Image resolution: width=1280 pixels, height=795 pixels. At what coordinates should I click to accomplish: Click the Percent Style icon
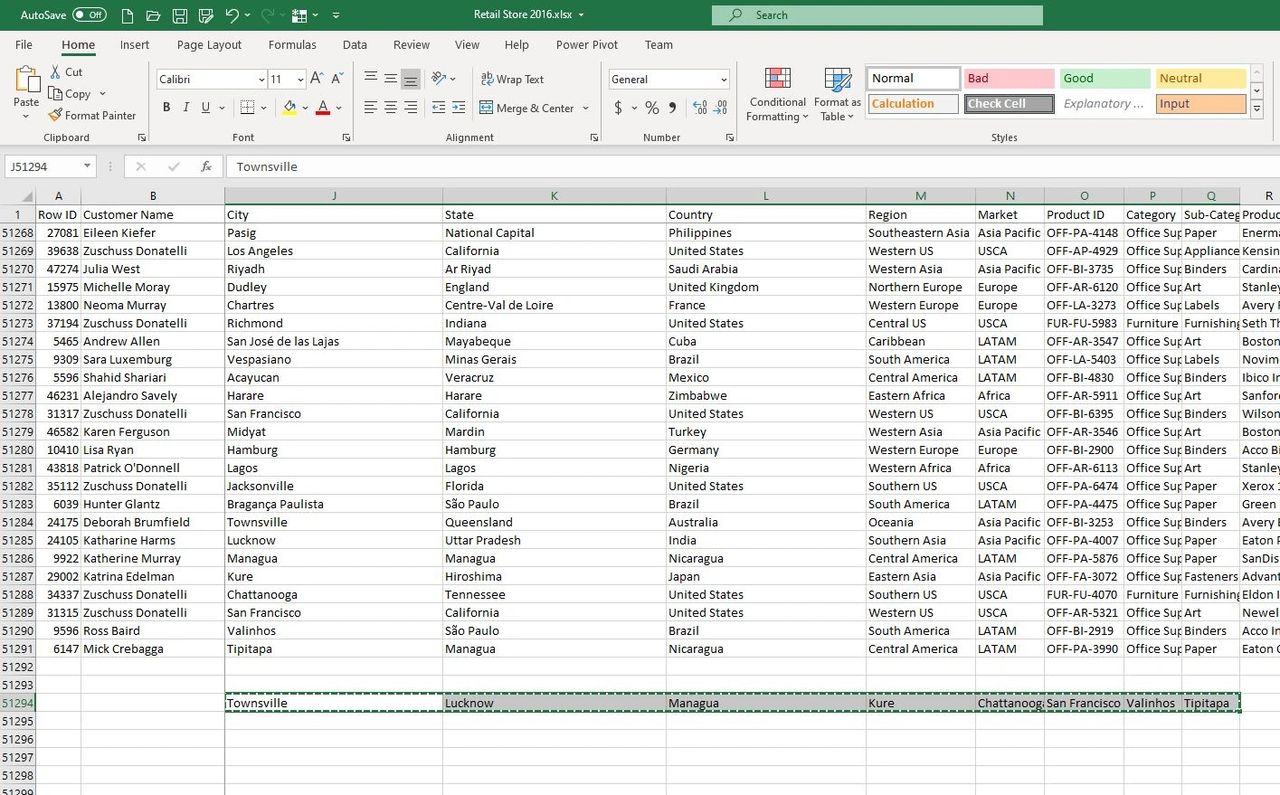click(652, 108)
